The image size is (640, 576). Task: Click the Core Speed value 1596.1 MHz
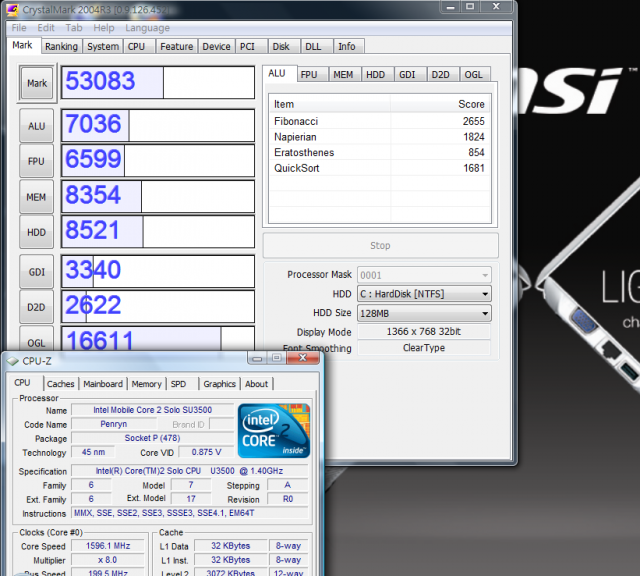pos(108,546)
